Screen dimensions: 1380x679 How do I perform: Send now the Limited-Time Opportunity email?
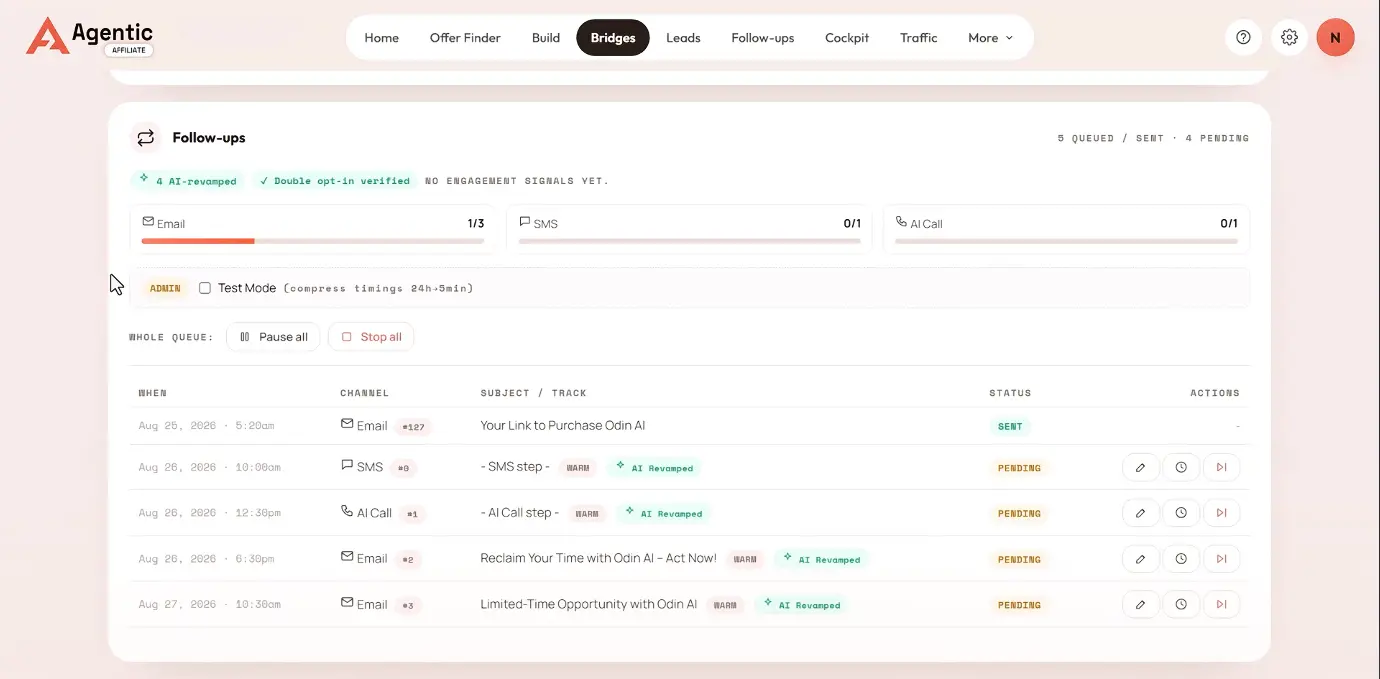(1221, 604)
